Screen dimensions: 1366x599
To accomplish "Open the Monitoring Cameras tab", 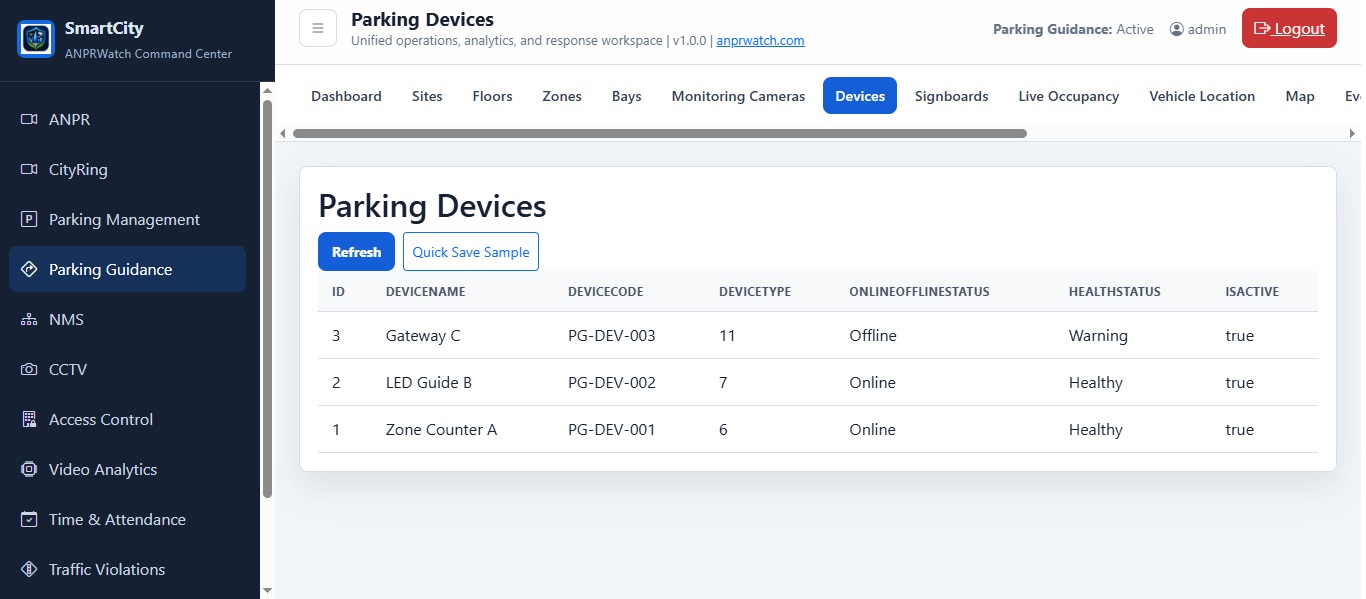I will (x=738, y=96).
